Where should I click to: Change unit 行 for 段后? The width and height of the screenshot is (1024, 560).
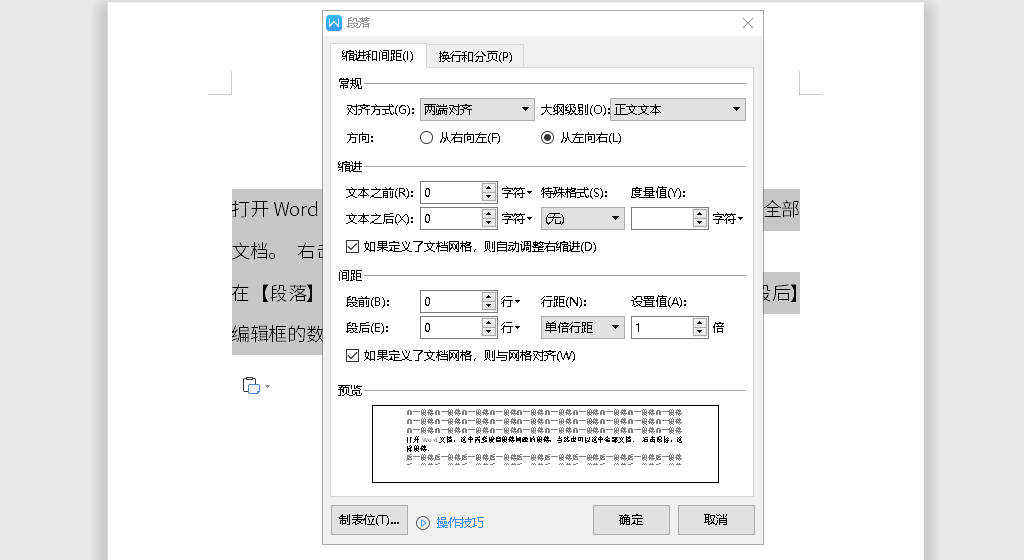click(511, 328)
